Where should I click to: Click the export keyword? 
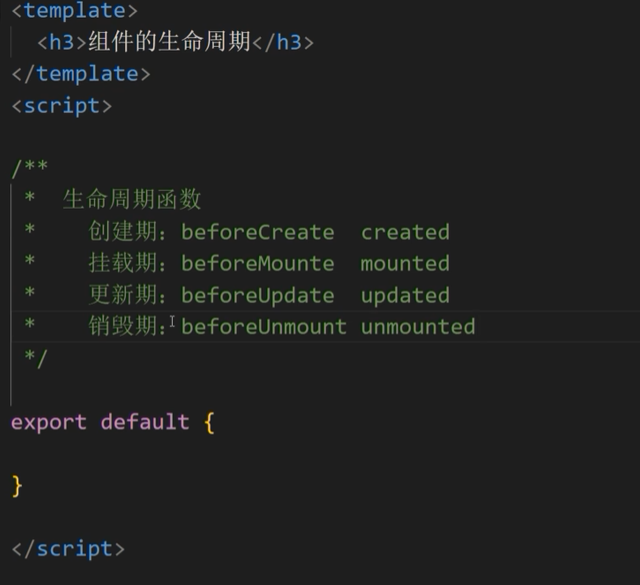coord(49,421)
